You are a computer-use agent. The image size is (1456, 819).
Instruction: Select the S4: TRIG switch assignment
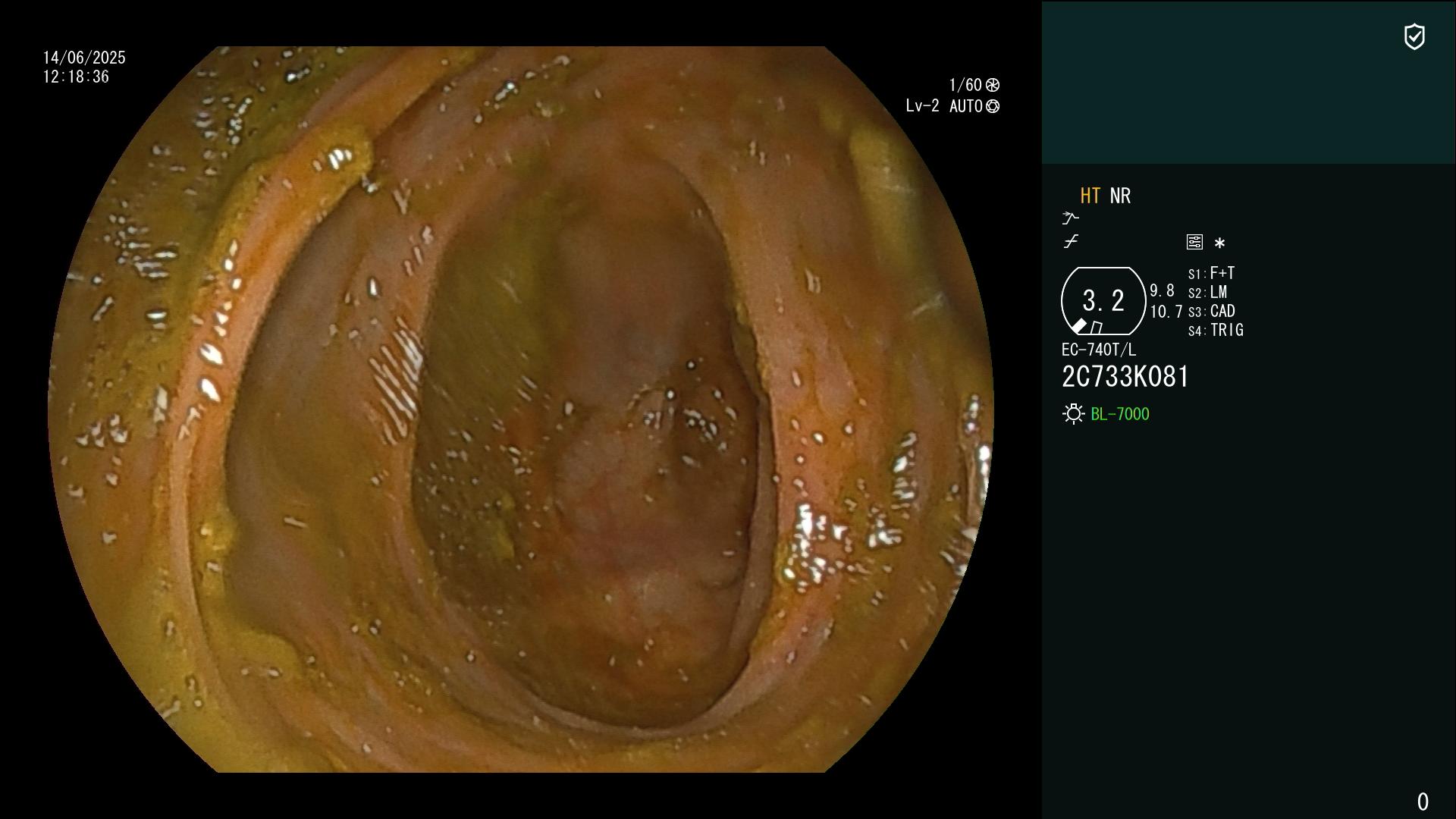click(x=1216, y=331)
